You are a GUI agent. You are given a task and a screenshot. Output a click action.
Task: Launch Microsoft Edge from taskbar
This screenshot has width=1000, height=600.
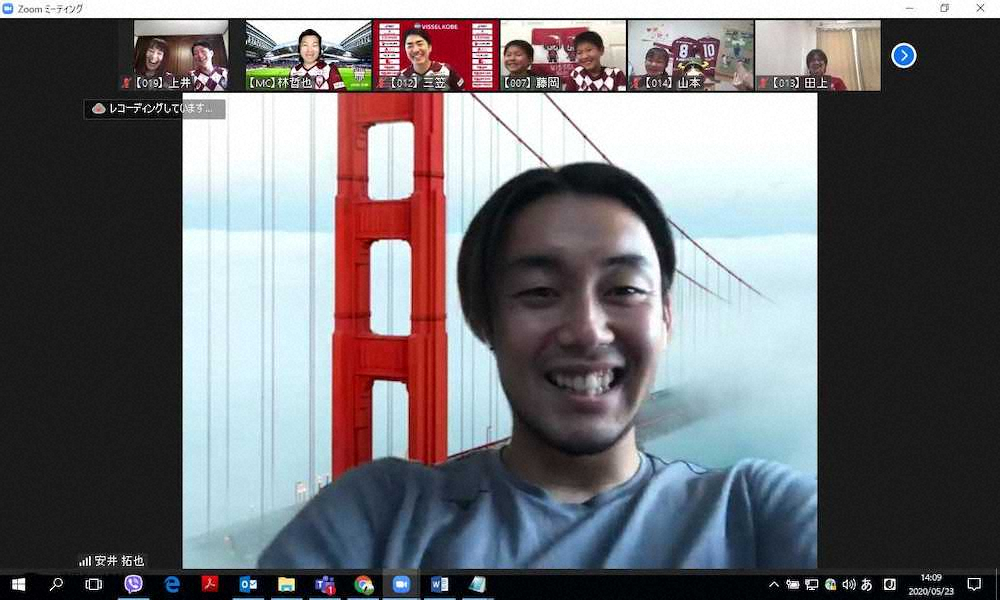[172, 584]
